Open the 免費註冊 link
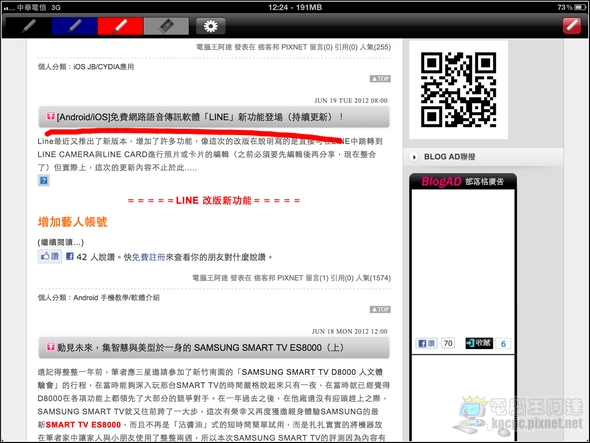The width and height of the screenshot is (590, 443). [x=149, y=257]
